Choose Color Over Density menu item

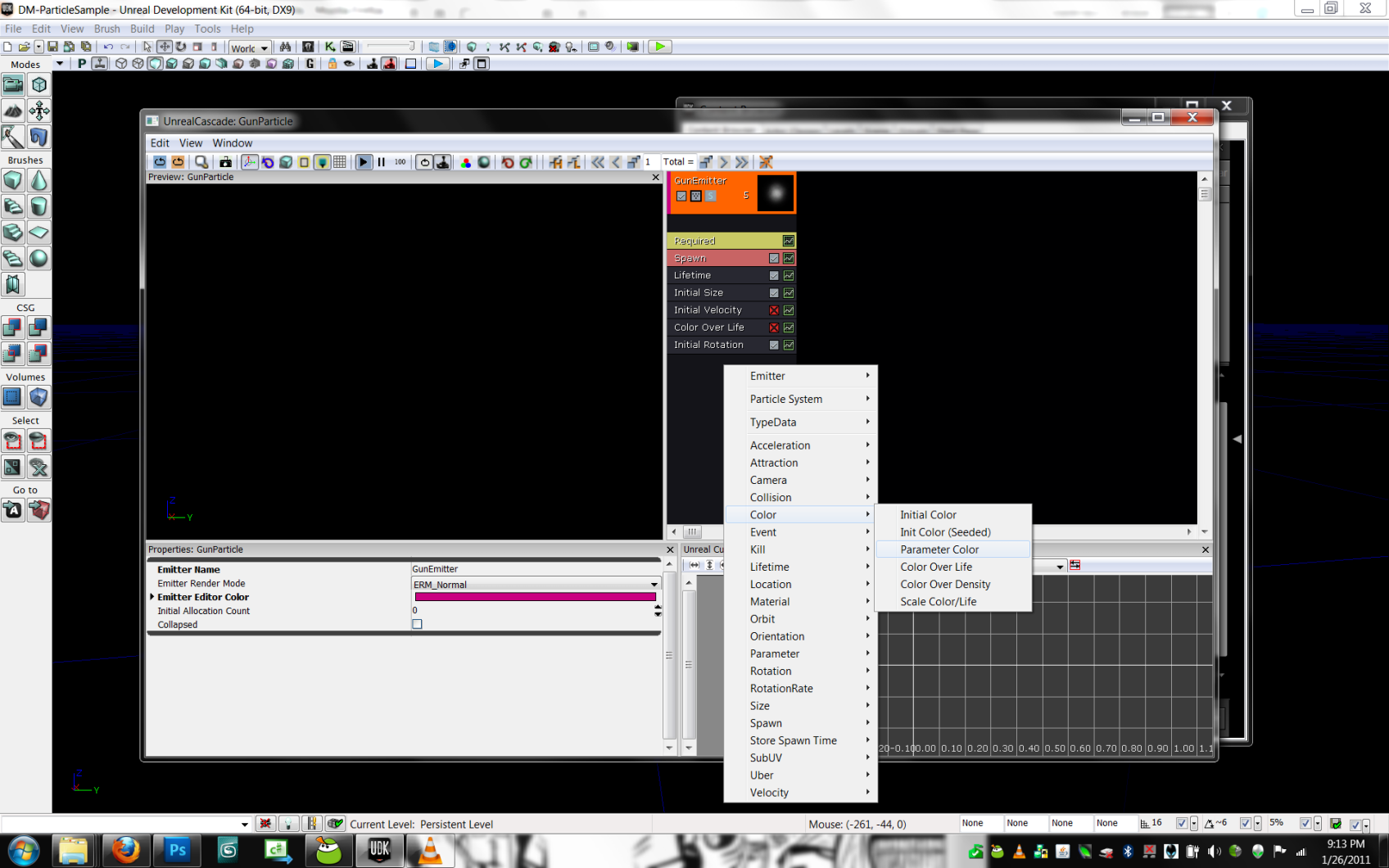pos(953,585)
